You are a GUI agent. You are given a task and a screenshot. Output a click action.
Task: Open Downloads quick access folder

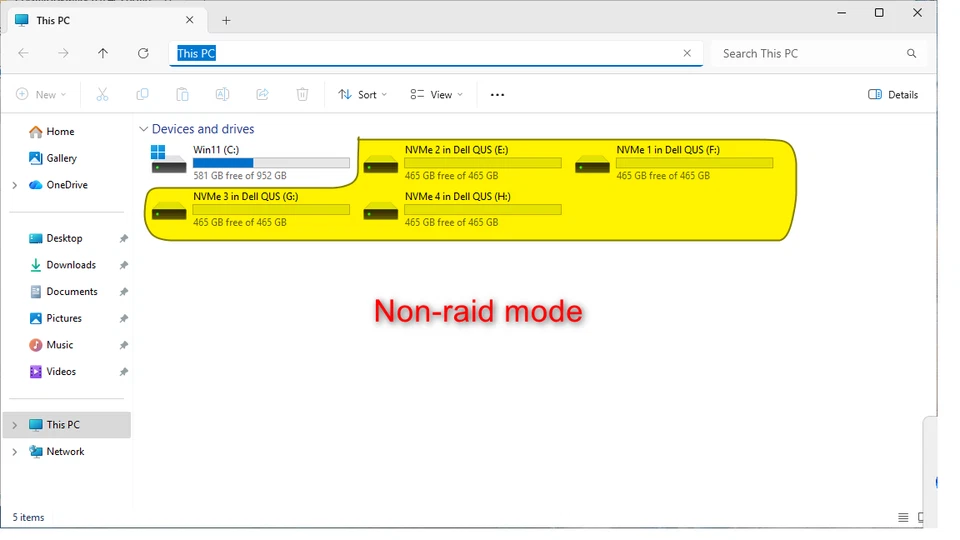(71, 264)
